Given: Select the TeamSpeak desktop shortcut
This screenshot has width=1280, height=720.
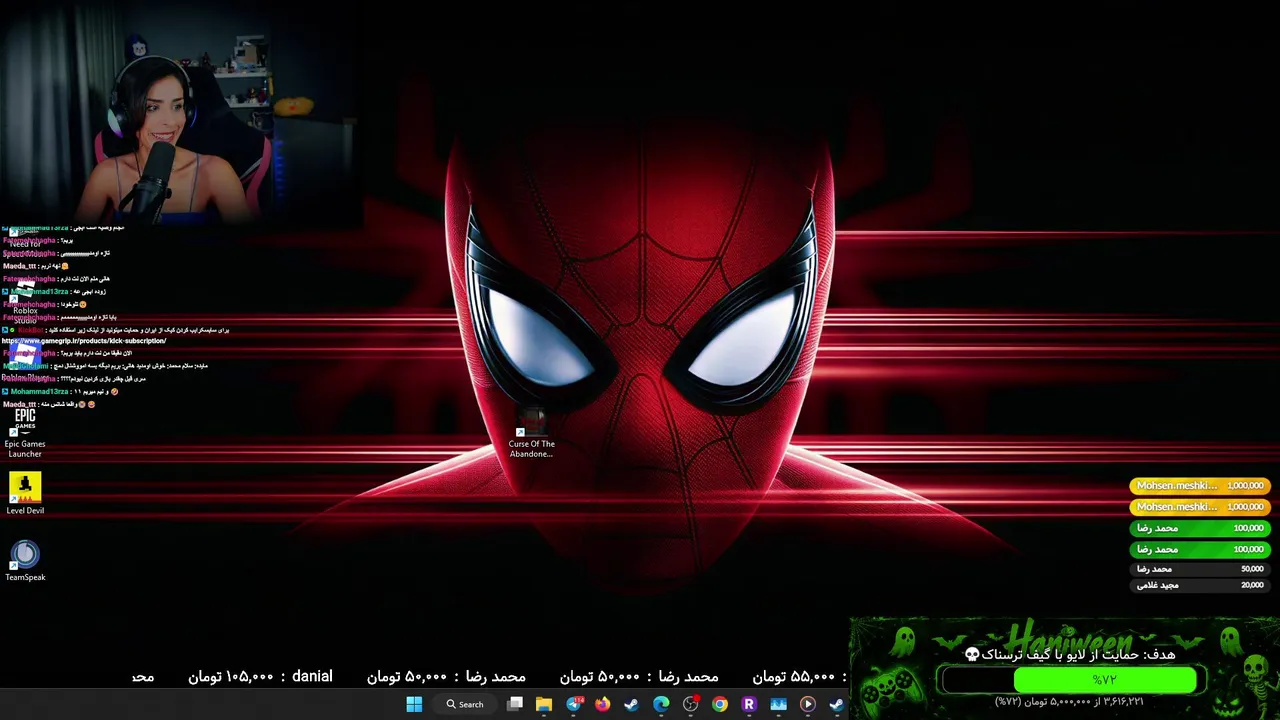Looking at the screenshot, I should click(25, 560).
